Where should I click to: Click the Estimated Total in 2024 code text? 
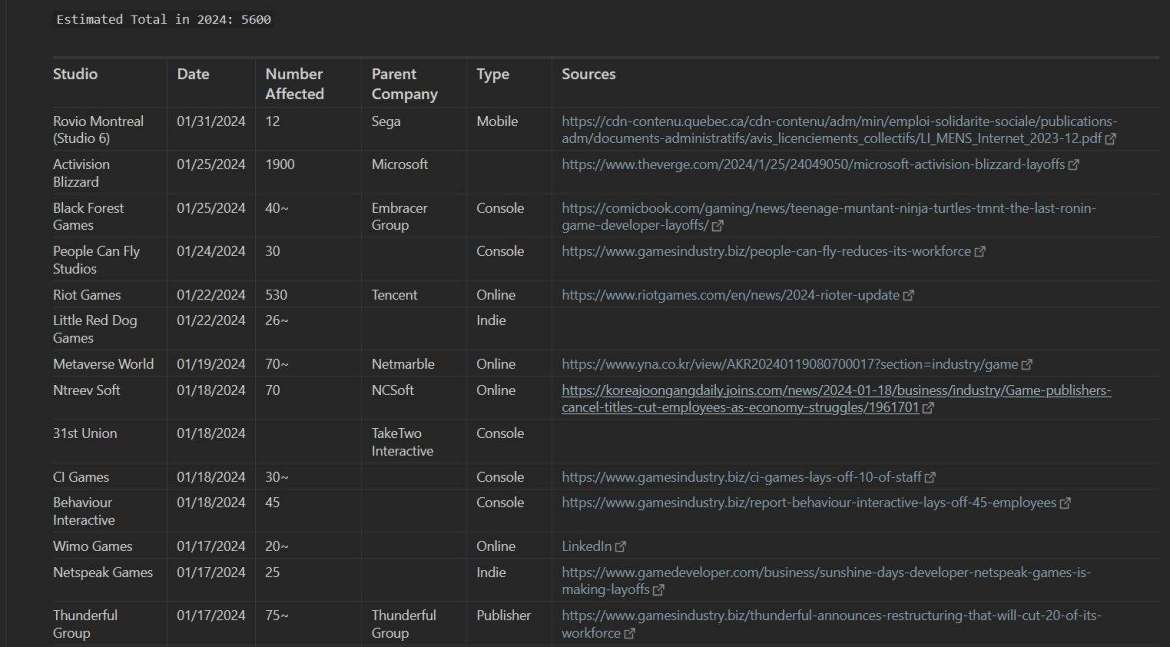coord(163,20)
